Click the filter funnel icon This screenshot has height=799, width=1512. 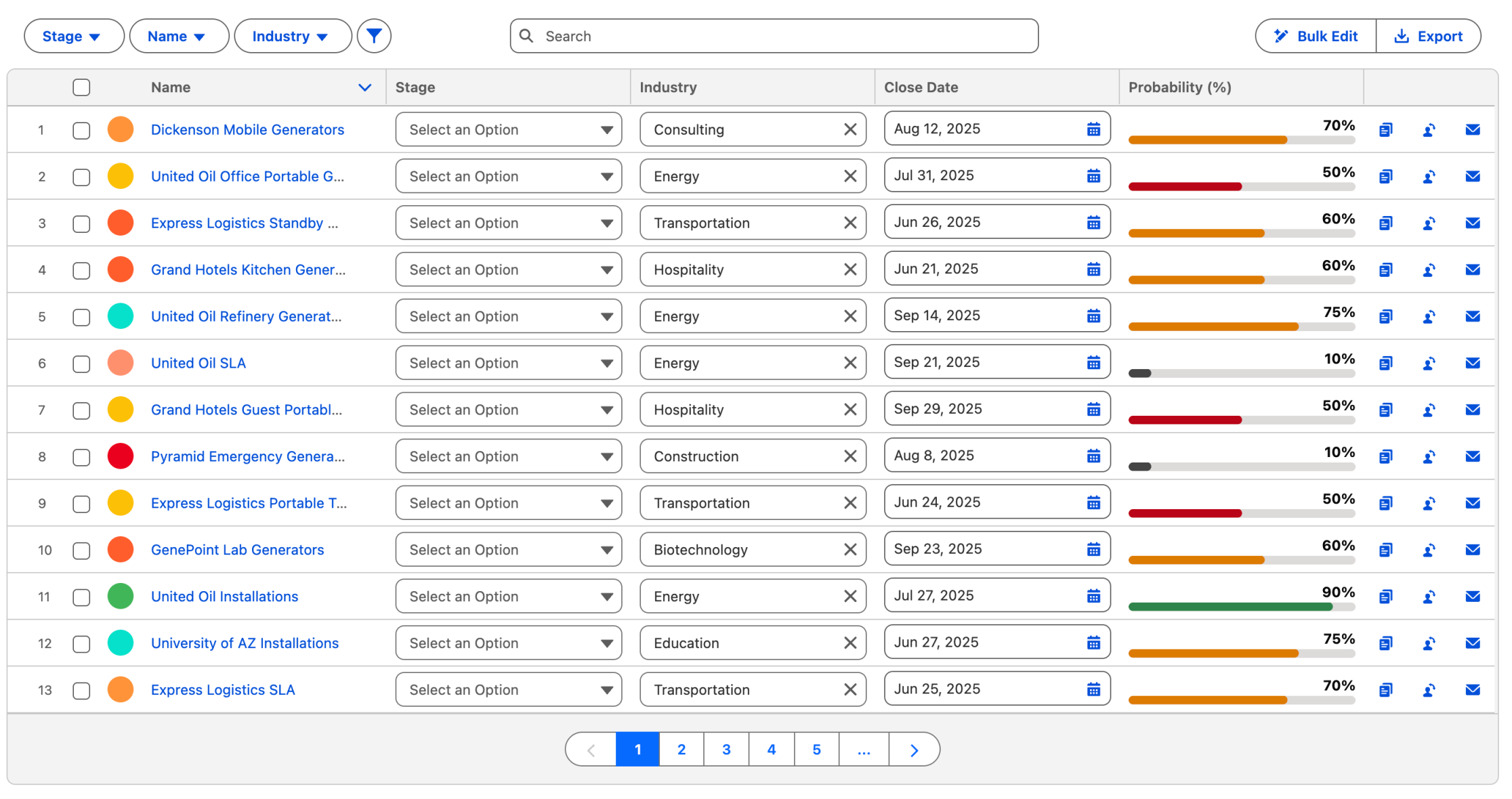pos(374,36)
